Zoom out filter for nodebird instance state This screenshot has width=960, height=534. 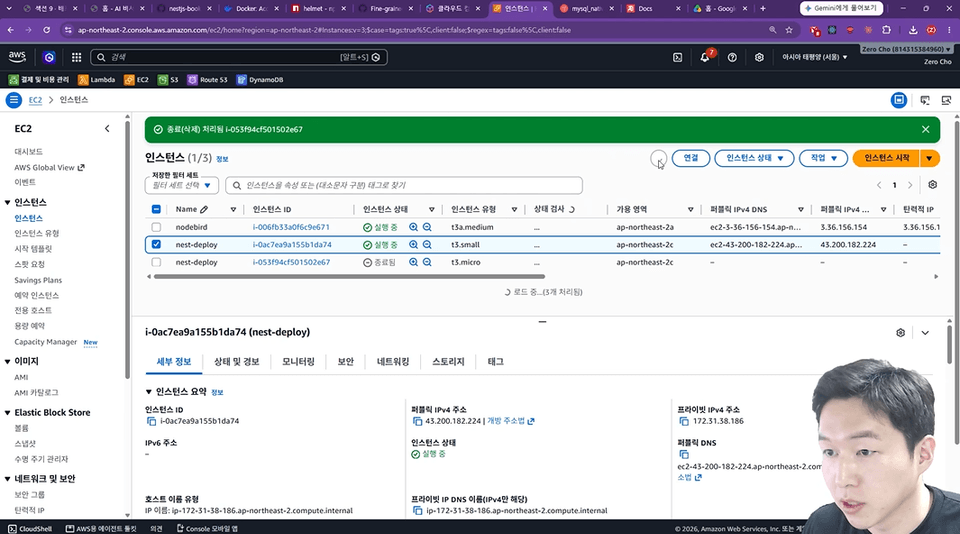click(427, 227)
